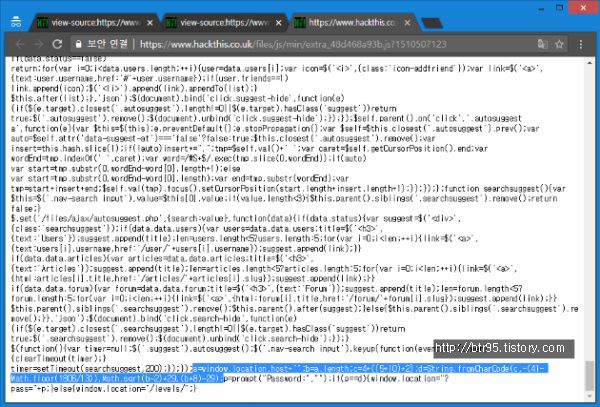600x407 pixels.
Task: Open a new tab button
Action: click(432, 23)
